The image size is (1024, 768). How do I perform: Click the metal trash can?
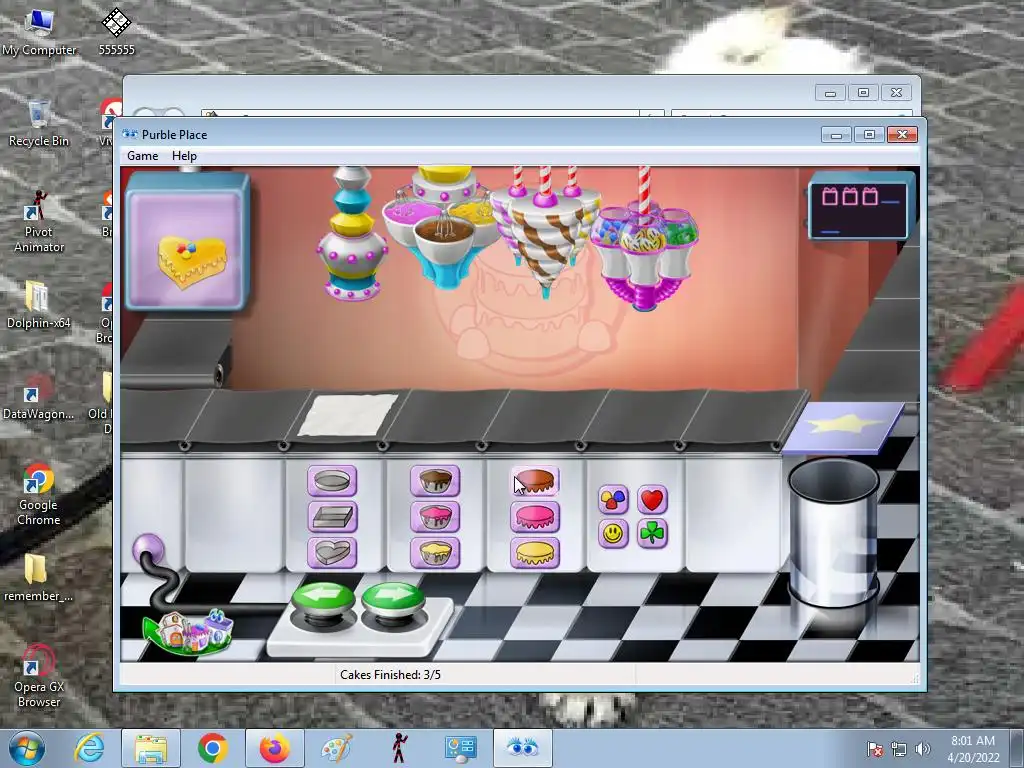coord(833,532)
